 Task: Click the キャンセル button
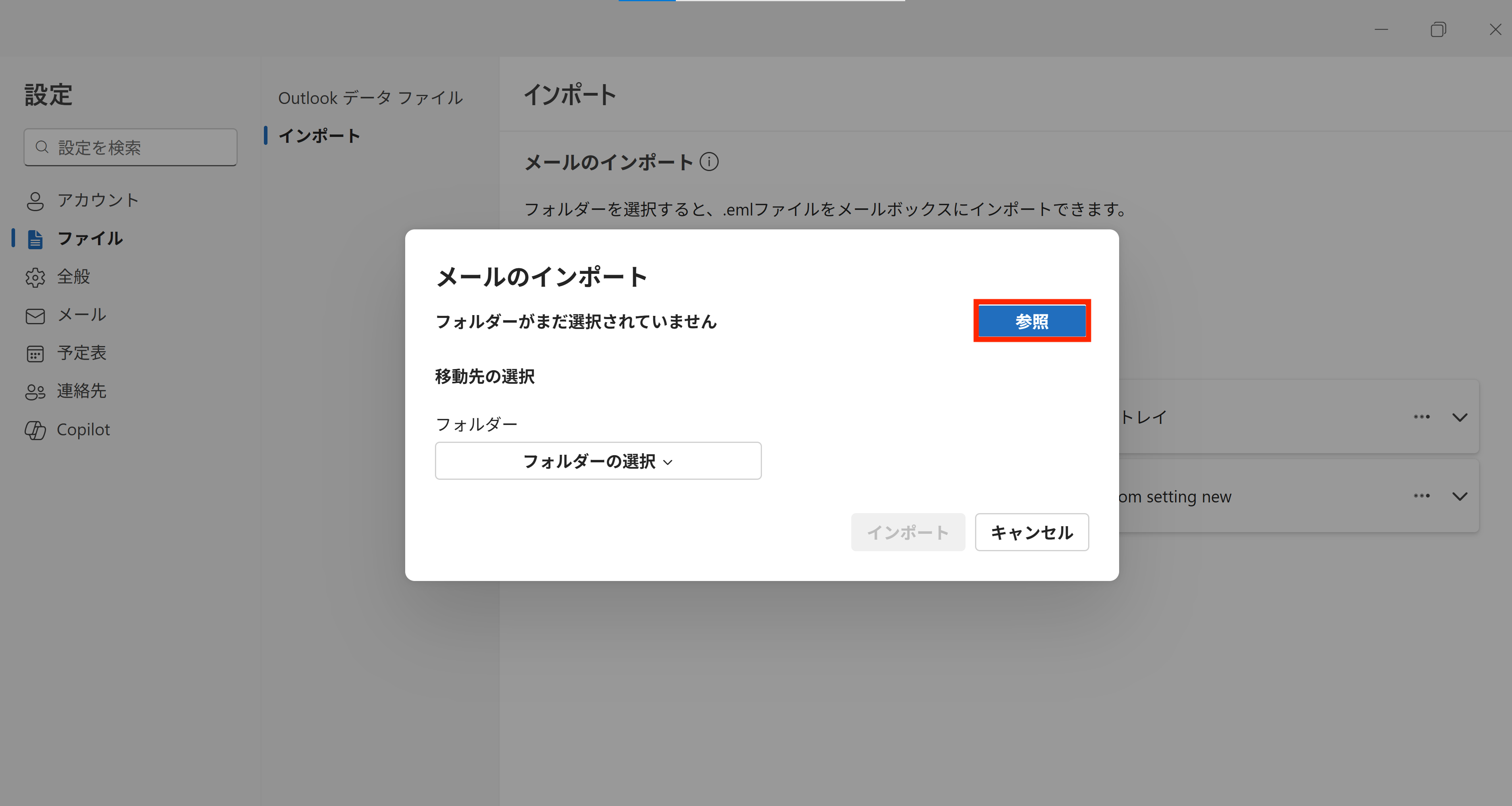coord(1032,533)
